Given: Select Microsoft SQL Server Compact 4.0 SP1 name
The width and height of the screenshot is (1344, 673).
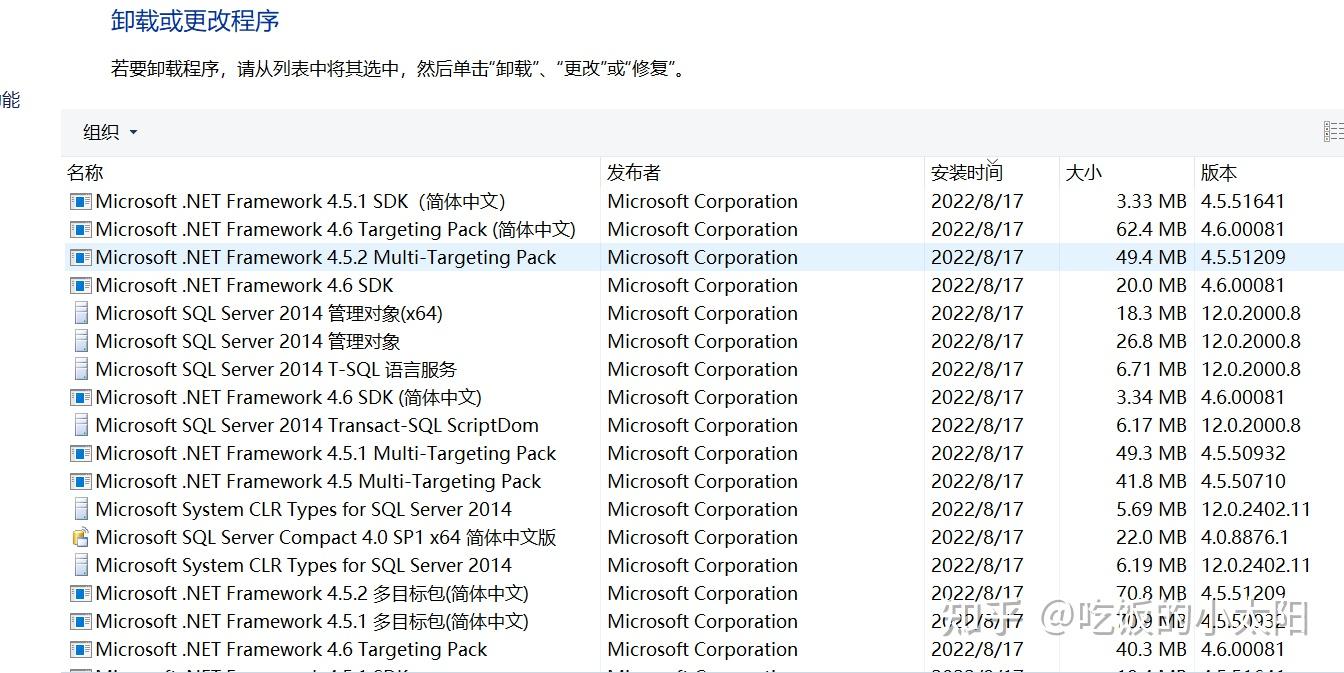Looking at the screenshot, I should [x=326, y=537].
